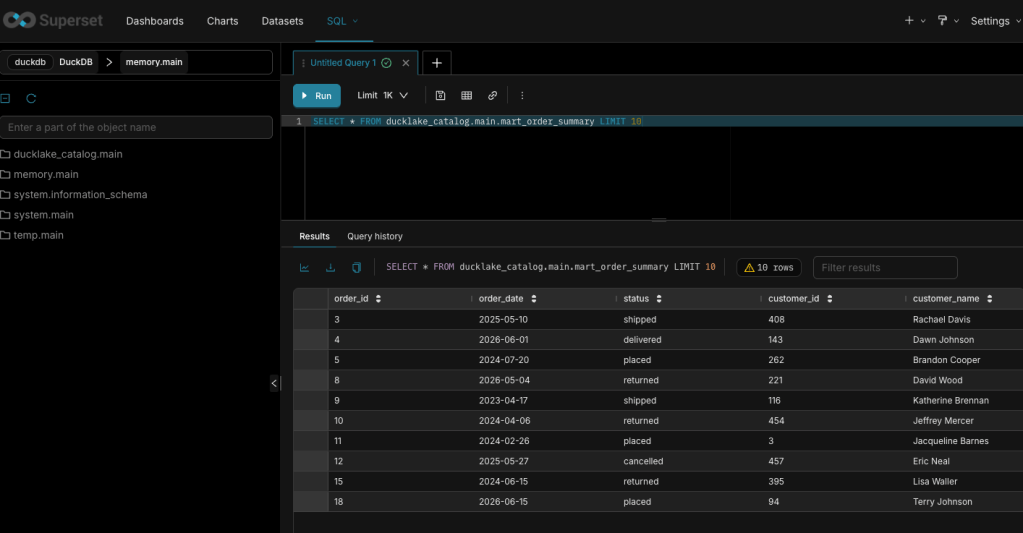
Task: Open the plus create-new menu
Action: tap(915, 21)
